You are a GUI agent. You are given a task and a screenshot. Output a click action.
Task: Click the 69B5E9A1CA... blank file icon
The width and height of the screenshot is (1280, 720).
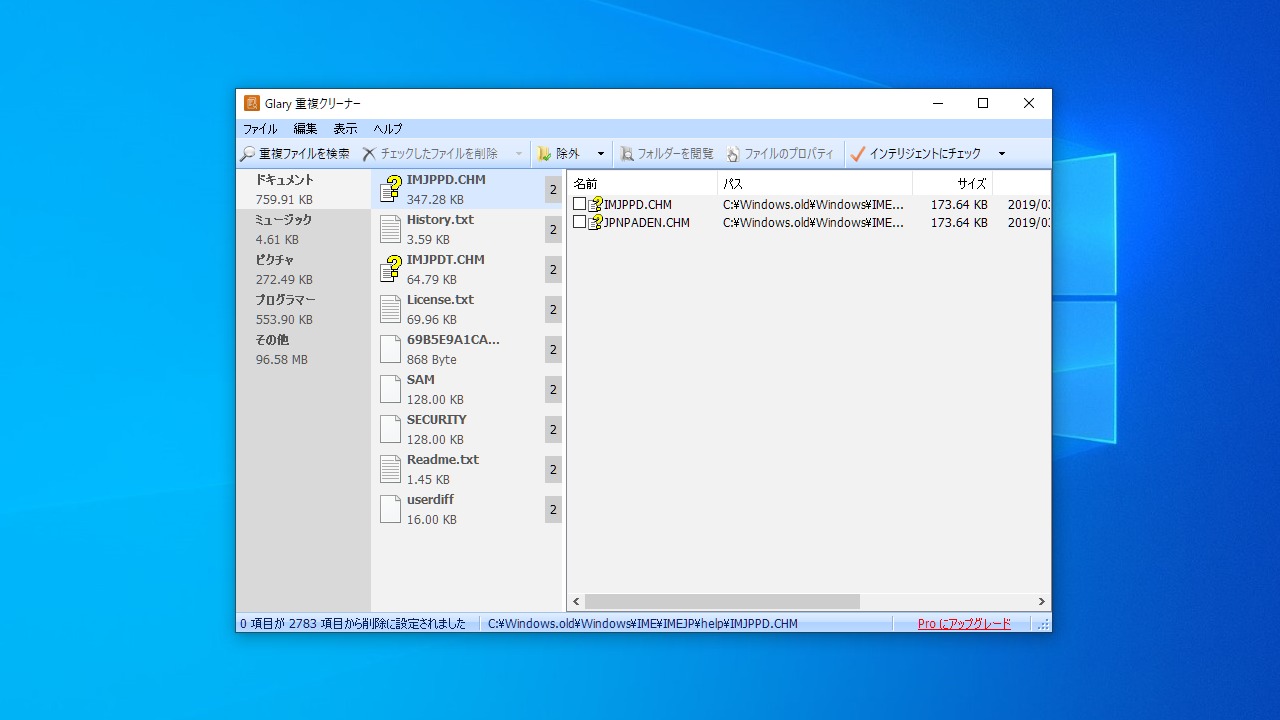(x=390, y=349)
